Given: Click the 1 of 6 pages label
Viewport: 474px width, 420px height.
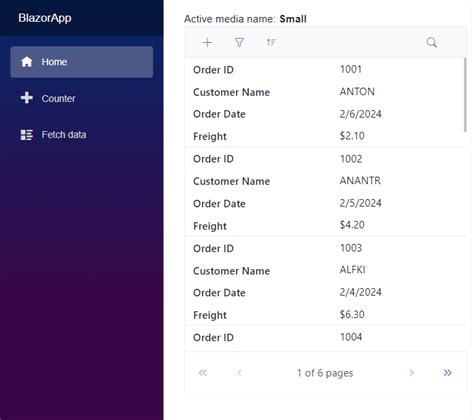Looking at the screenshot, I should pyautogui.click(x=325, y=373).
